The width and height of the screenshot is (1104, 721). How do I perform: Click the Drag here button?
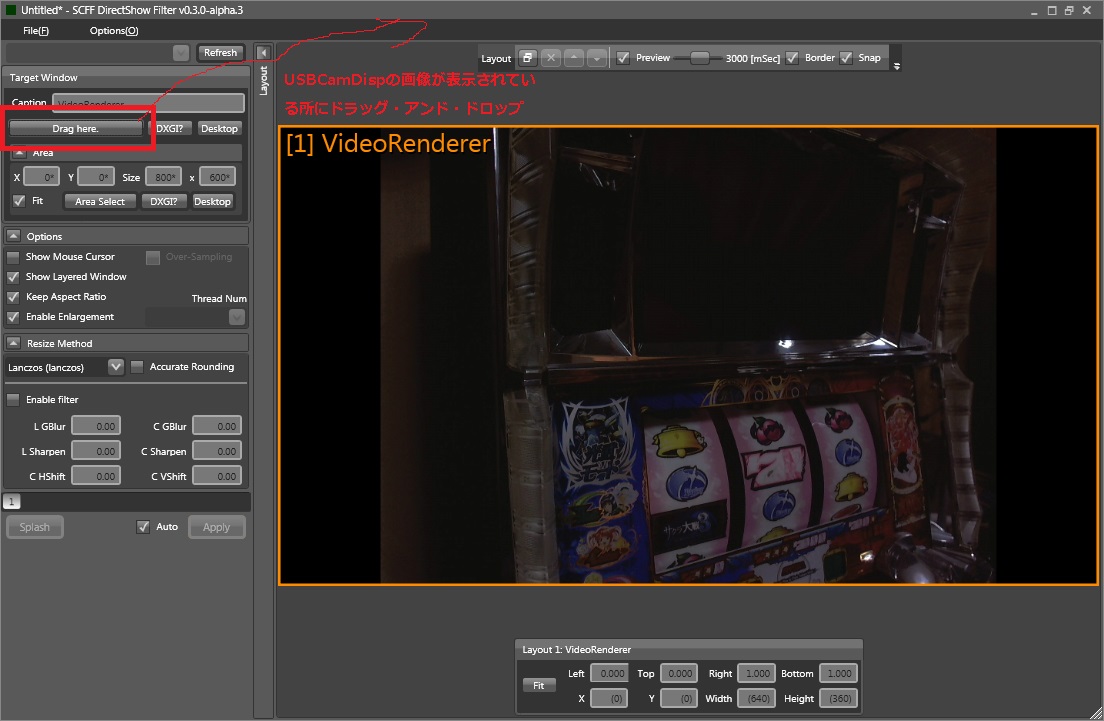(75, 129)
